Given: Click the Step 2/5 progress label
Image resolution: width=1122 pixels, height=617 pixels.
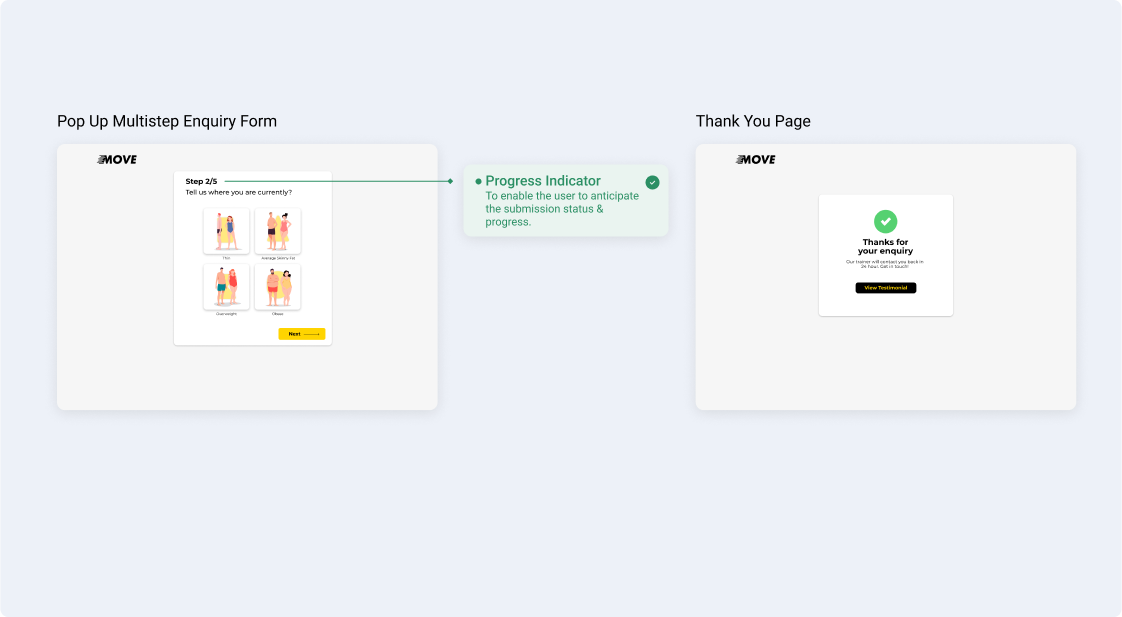Looking at the screenshot, I should (201, 181).
